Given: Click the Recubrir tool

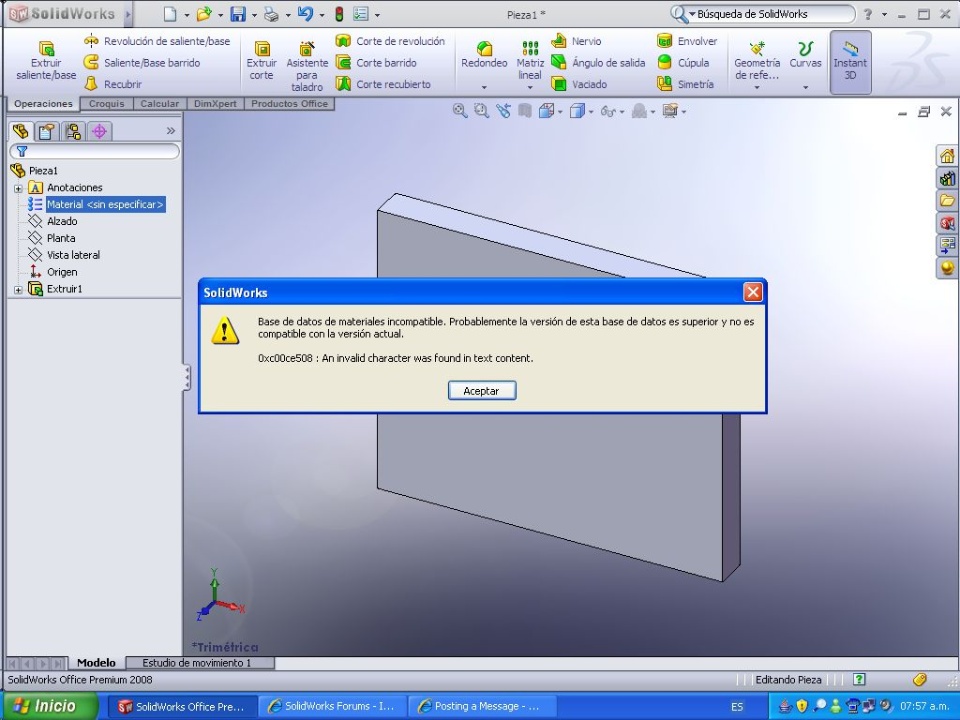Looking at the screenshot, I should pyautogui.click(x=113, y=84).
